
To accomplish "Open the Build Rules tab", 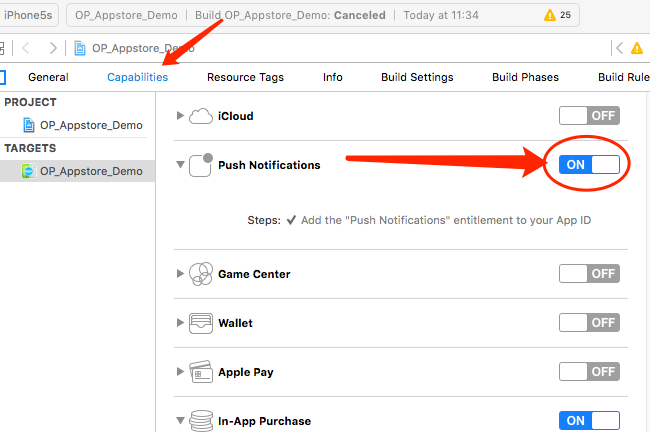I will point(623,77).
